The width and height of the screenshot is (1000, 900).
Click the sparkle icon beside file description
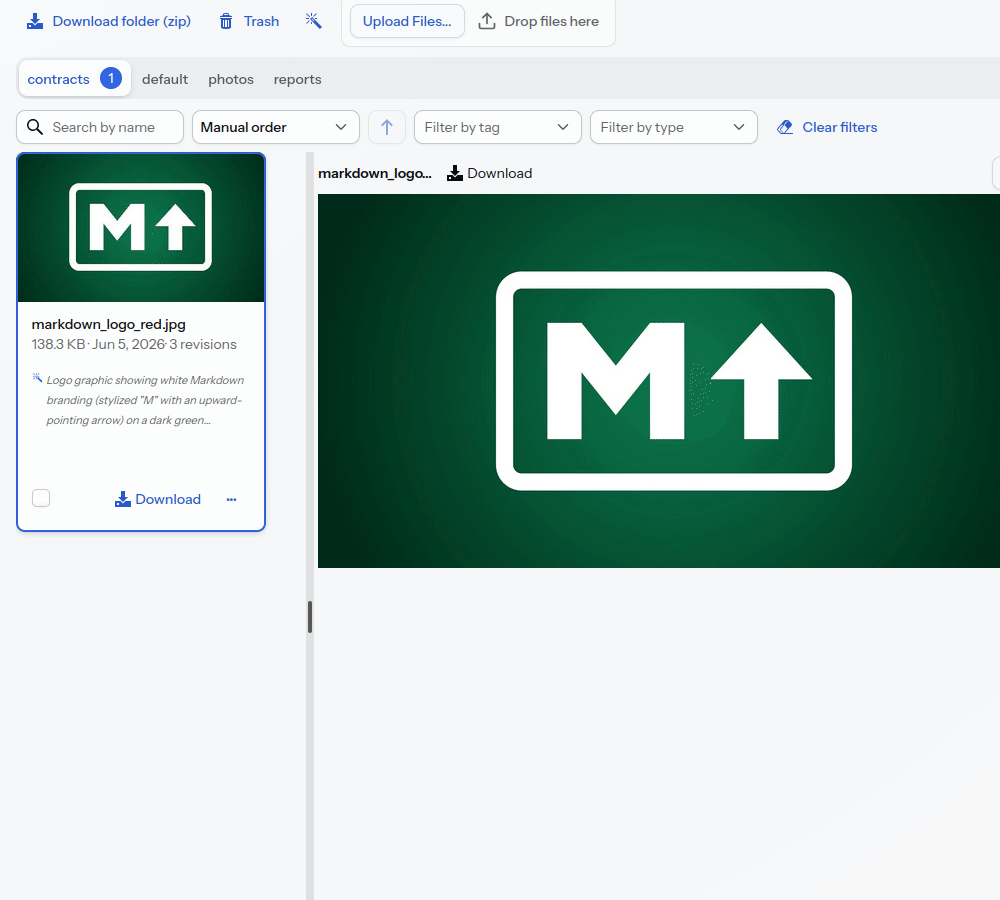pos(37,378)
